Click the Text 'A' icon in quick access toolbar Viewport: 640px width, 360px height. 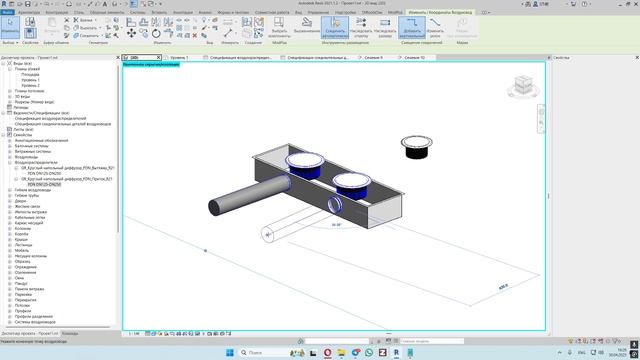tap(105, 4)
